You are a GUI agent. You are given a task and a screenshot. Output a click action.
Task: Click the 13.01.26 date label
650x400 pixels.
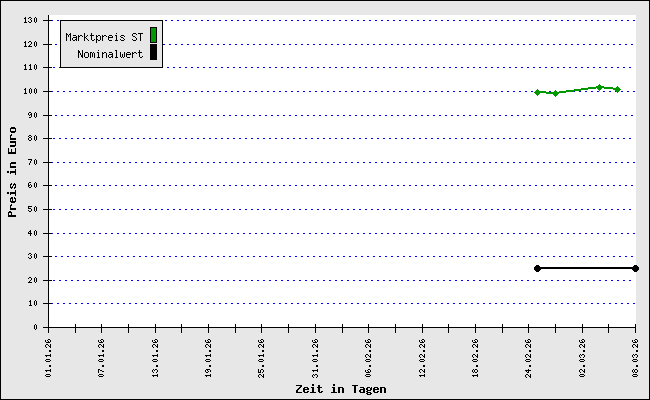155,354
